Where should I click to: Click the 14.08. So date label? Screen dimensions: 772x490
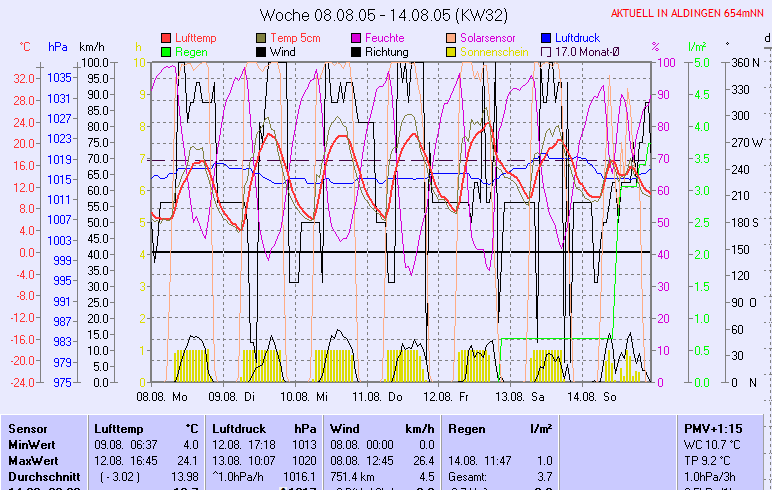pos(590,397)
